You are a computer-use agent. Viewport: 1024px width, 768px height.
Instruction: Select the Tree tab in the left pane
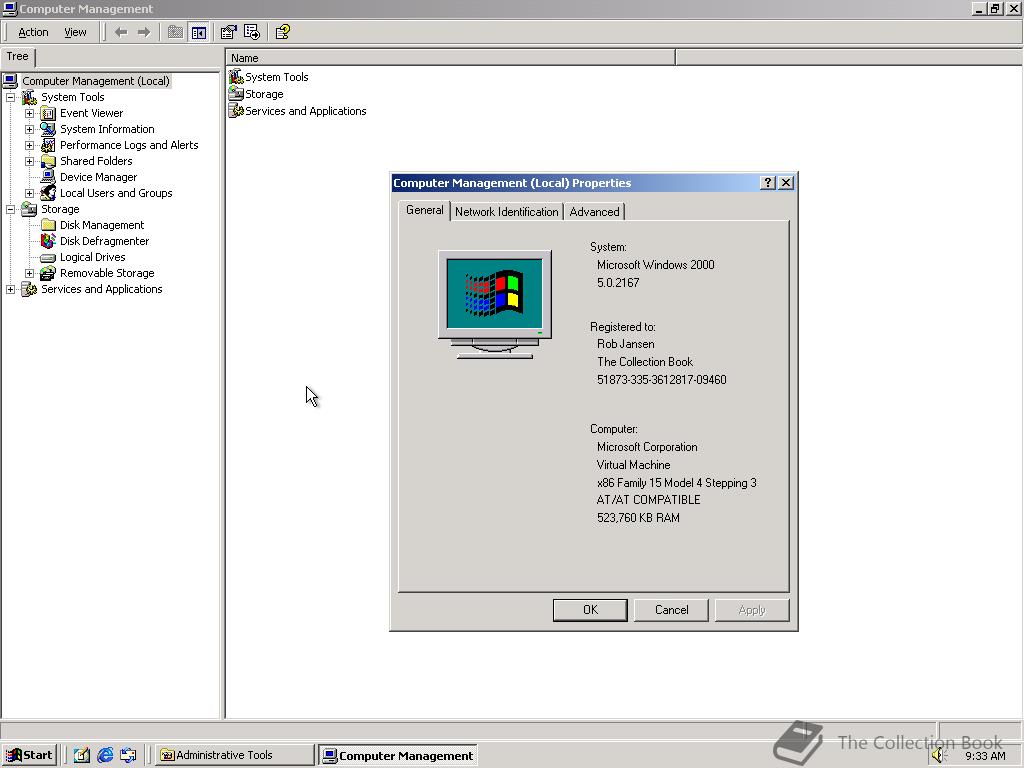click(18, 56)
